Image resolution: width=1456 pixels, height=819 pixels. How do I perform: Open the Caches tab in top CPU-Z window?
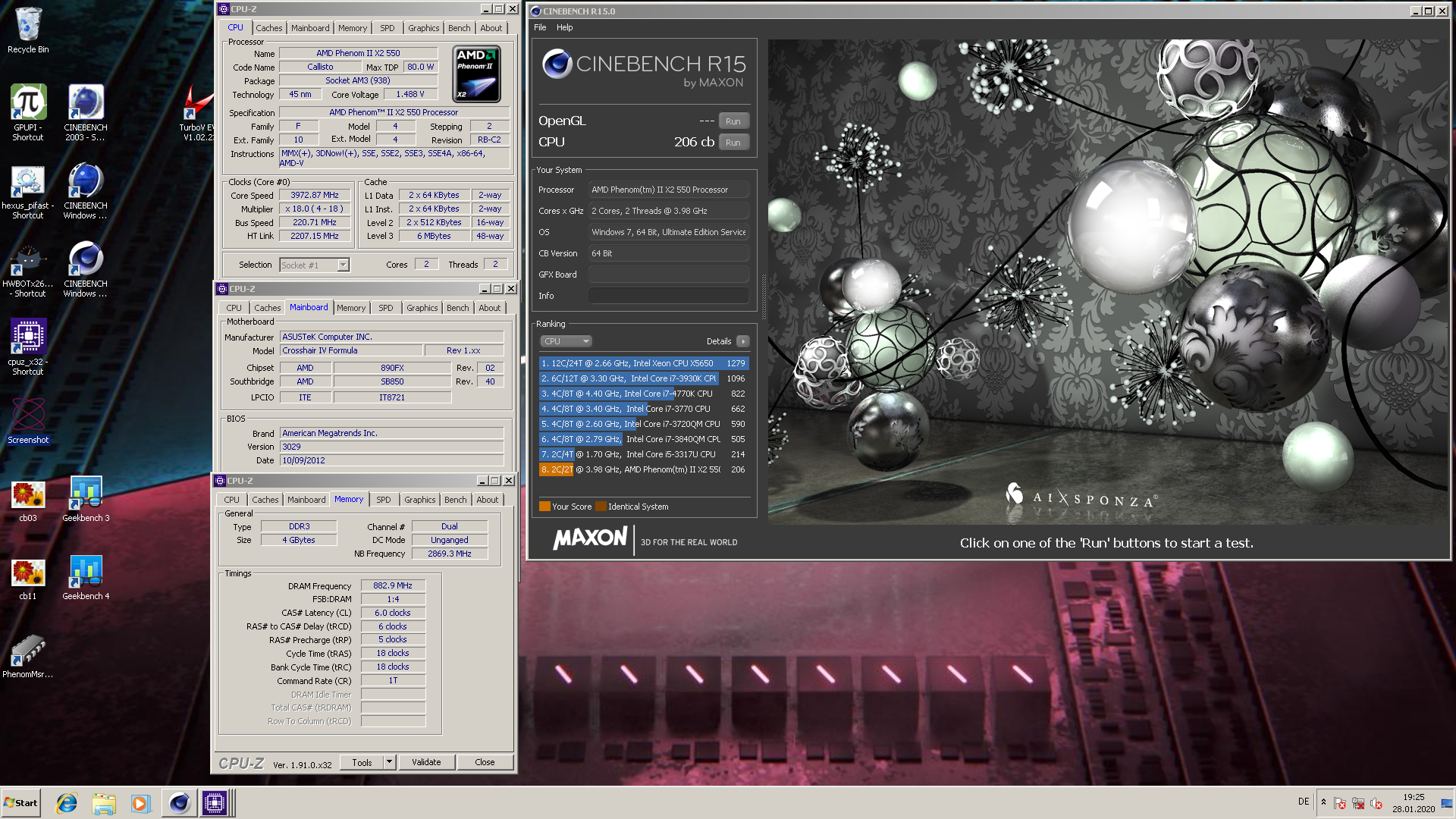(x=268, y=28)
